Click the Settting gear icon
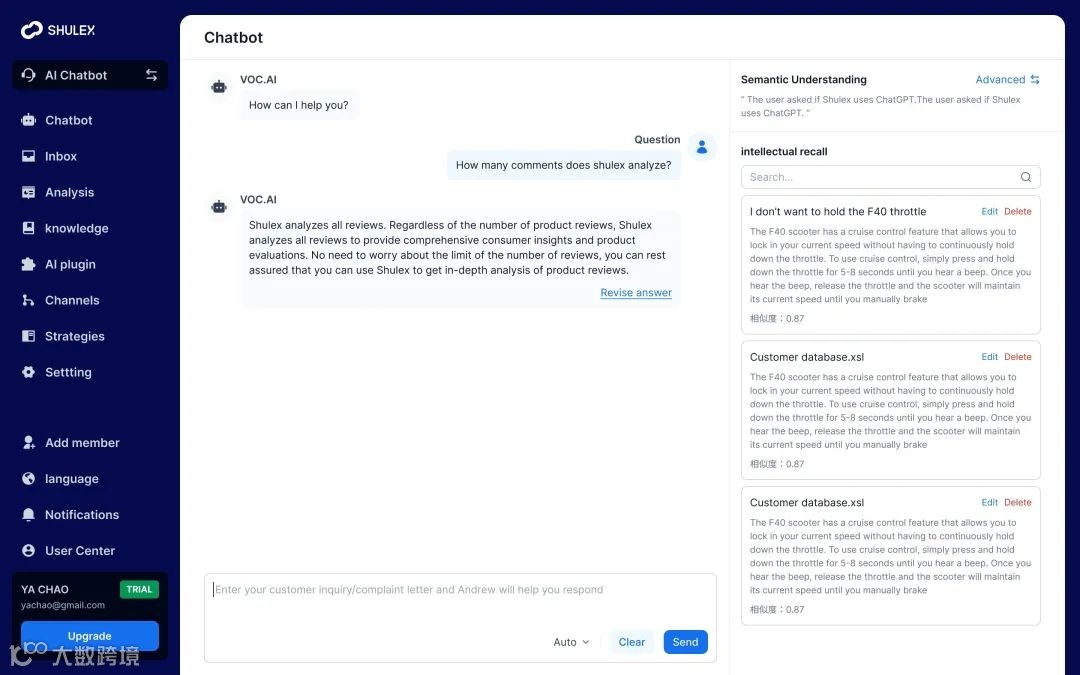The width and height of the screenshot is (1080, 675). [28, 372]
